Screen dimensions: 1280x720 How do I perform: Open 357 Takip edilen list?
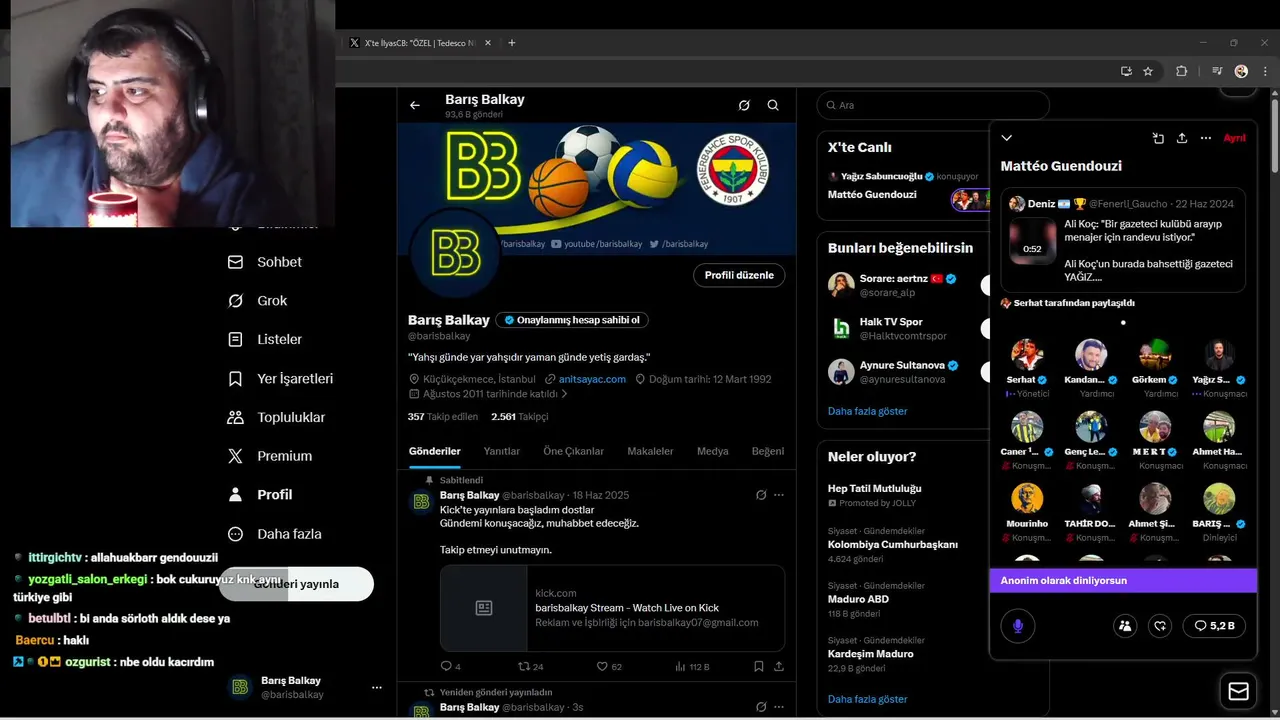[443, 416]
